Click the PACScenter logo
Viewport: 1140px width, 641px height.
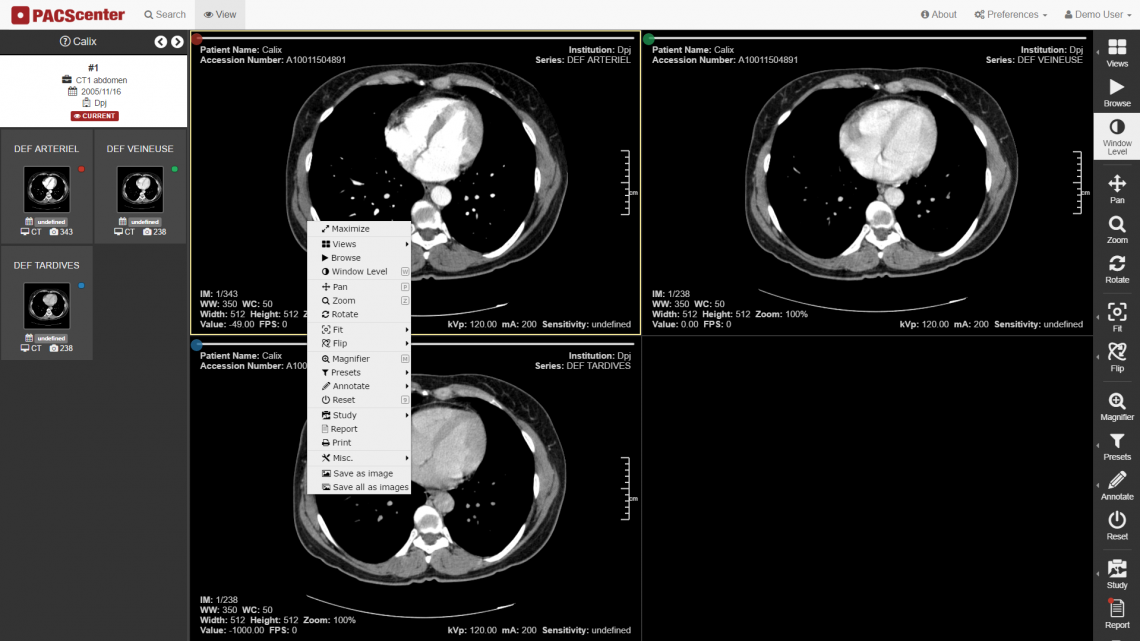[x=68, y=15]
